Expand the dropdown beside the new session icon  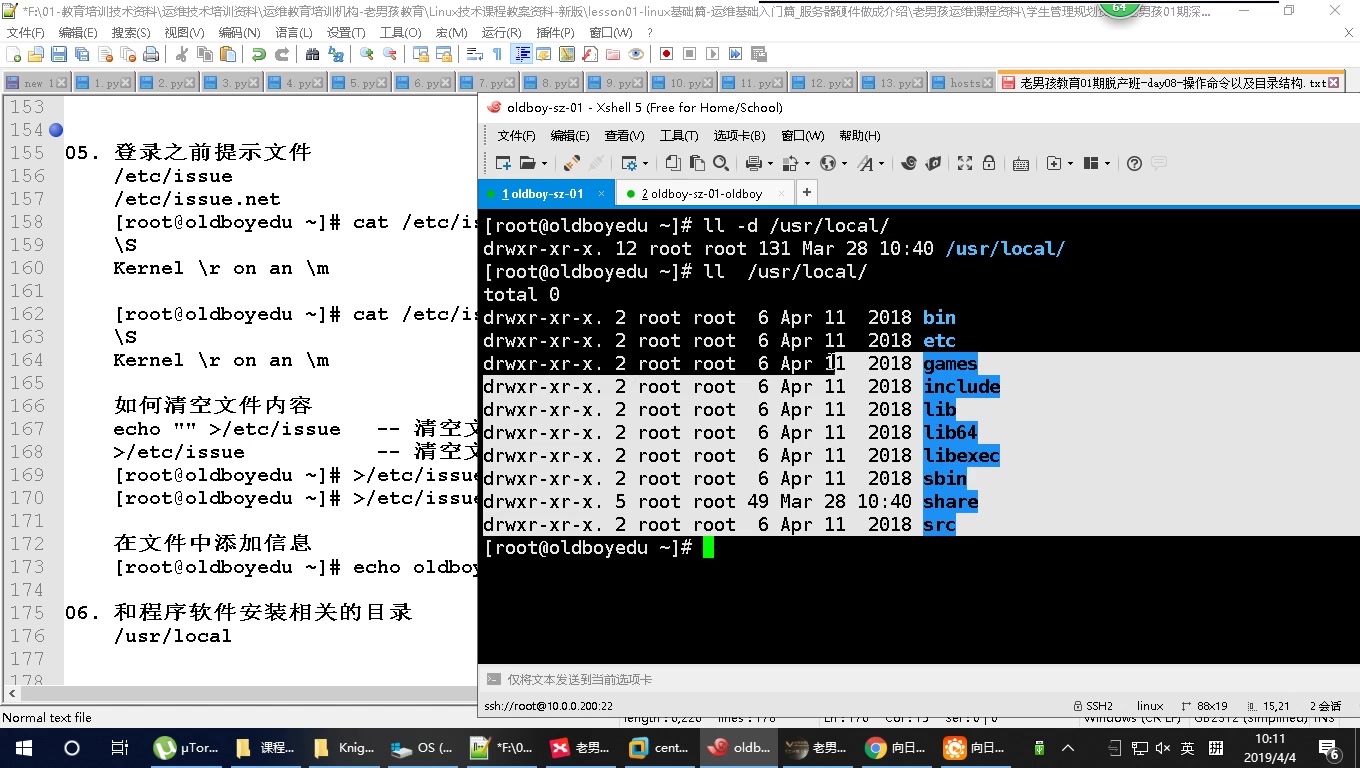pyautogui.click(x=545, y=163)
